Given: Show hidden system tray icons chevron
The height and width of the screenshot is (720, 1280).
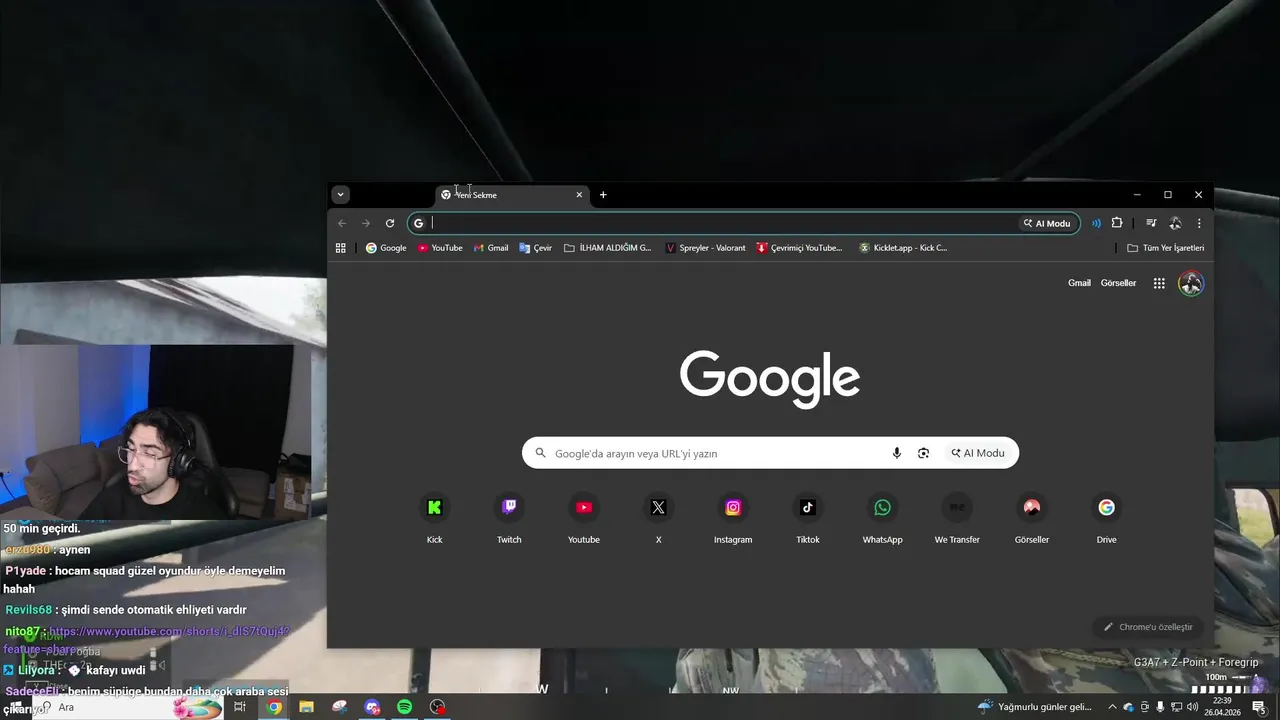Looking at the screenshot, I should (x=1112, y=707).
